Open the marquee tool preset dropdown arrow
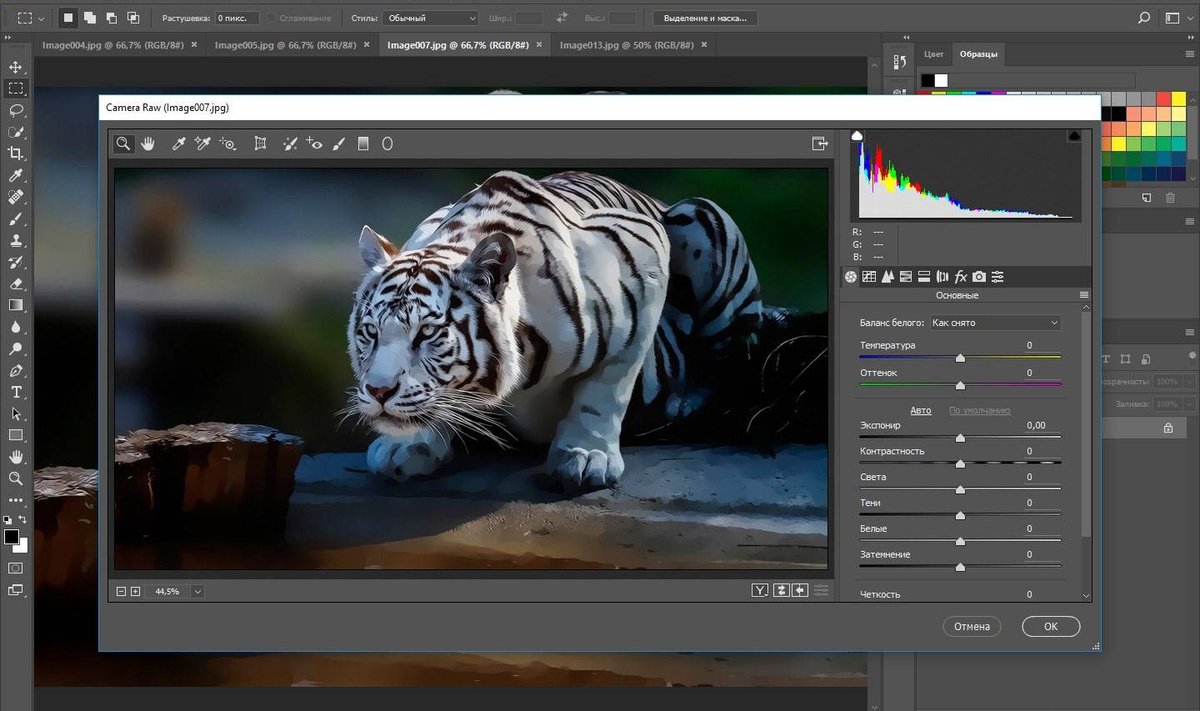1200x711 pixels. pyautogui.click(x=40, y=18)
